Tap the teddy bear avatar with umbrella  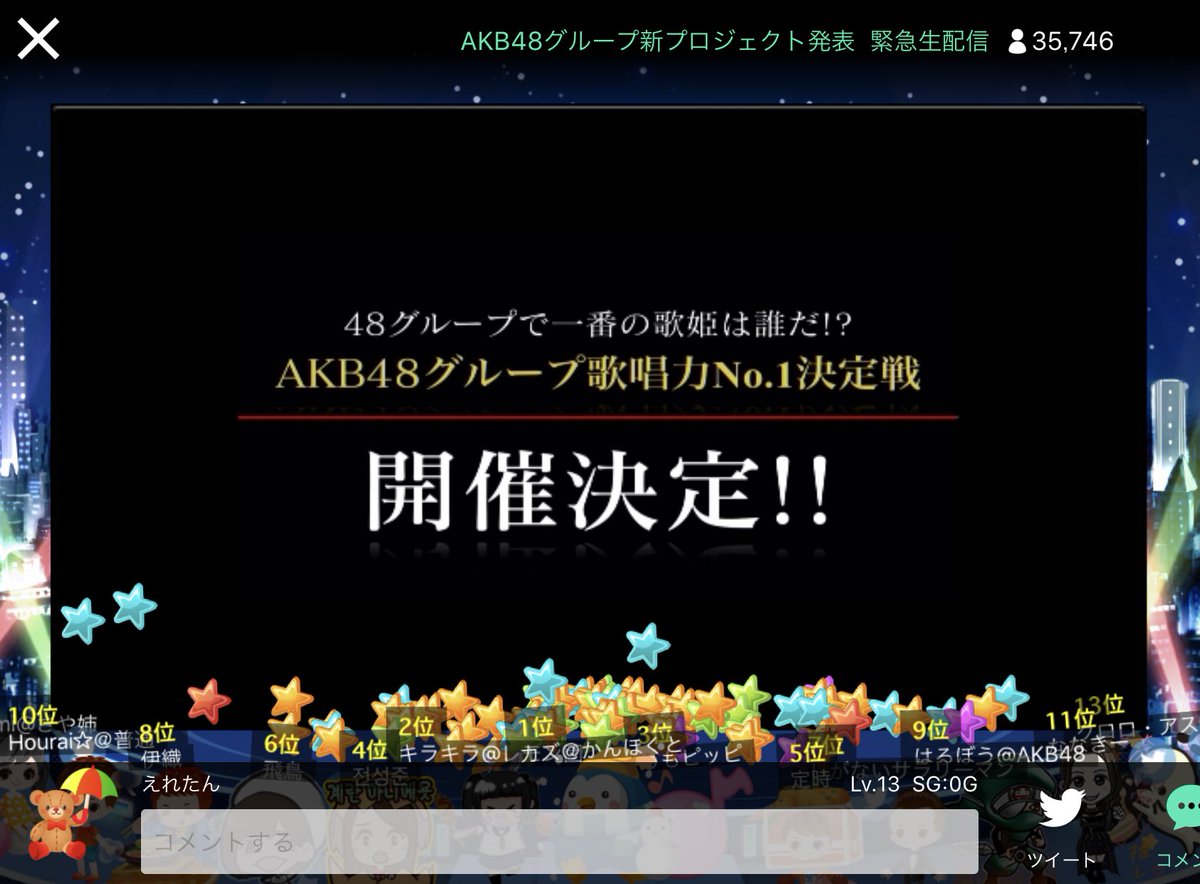point(71,814)
